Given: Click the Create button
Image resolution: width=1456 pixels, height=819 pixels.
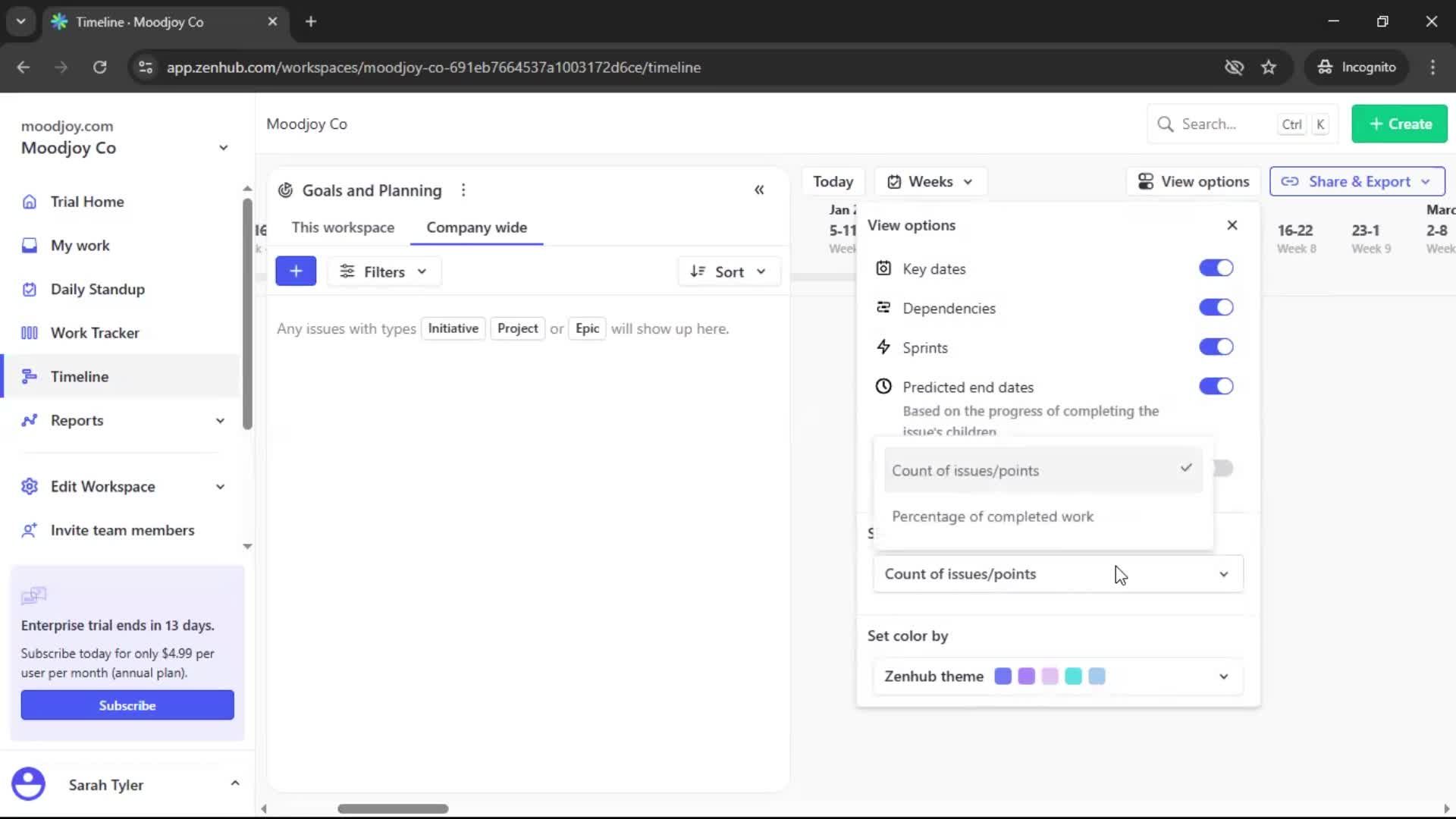Looking at the screenshot, I should click(x=1399, y=124).
